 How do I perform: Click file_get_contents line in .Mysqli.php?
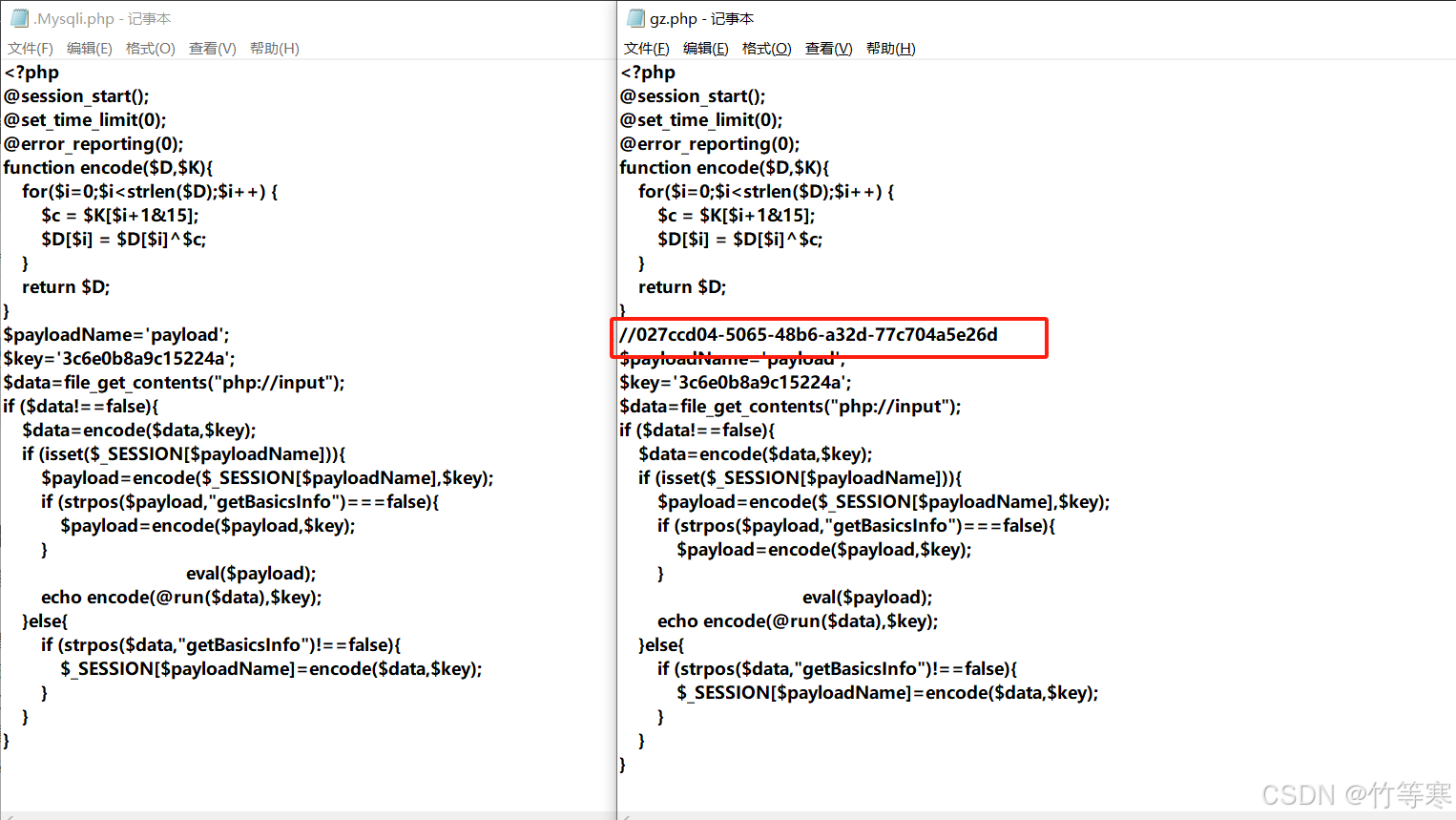coord(175,383)
